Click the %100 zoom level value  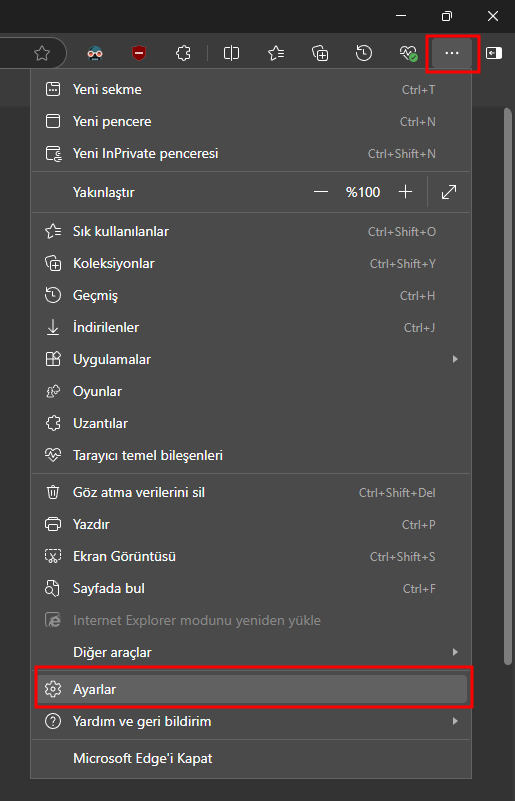[363, 192]
